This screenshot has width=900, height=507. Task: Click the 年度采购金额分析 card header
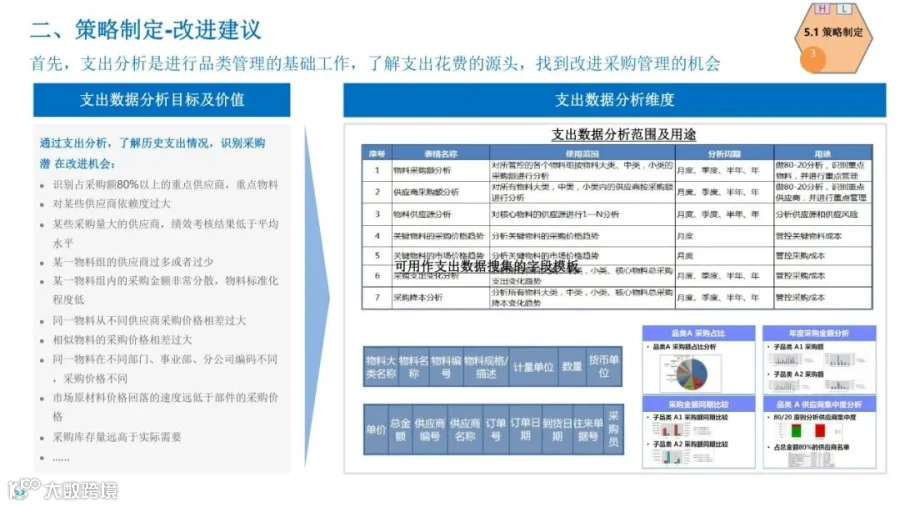[819, 333]
